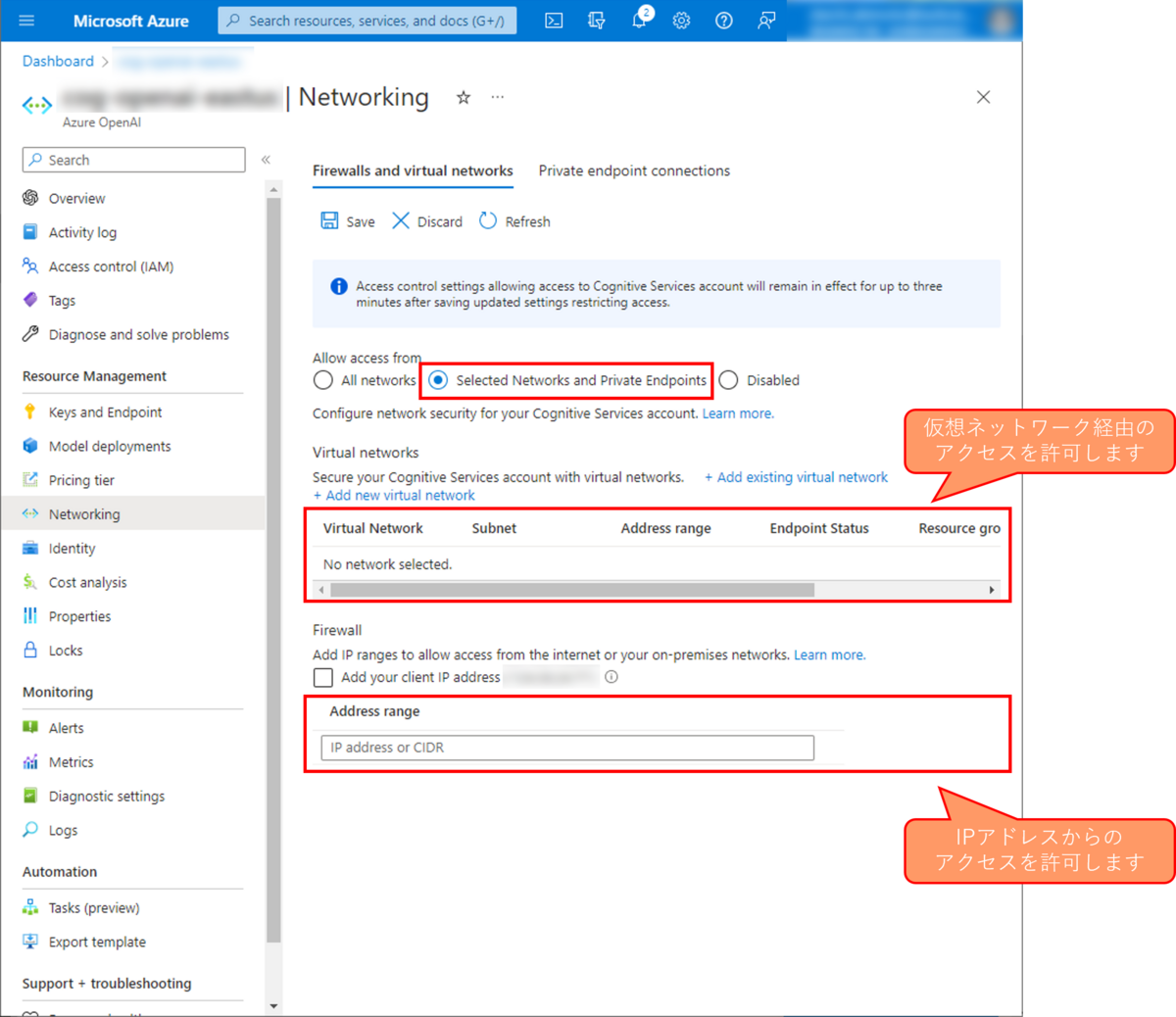Switch to Private endpoint connections tab
1176x1017 pixels.
pyautogui.click(x=634, y=170)
